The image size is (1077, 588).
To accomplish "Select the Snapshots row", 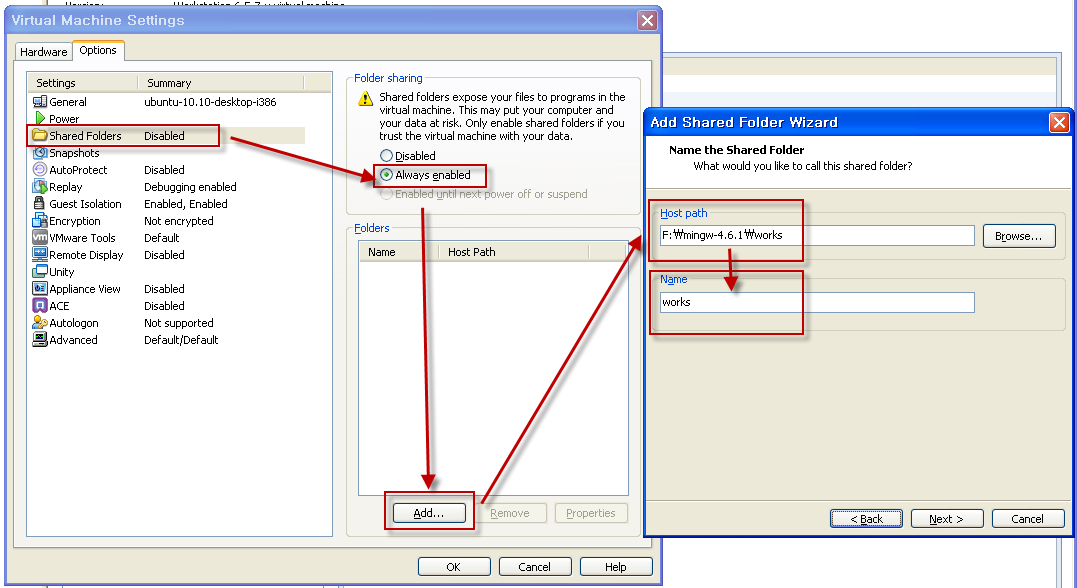I will tap(167, 152).
